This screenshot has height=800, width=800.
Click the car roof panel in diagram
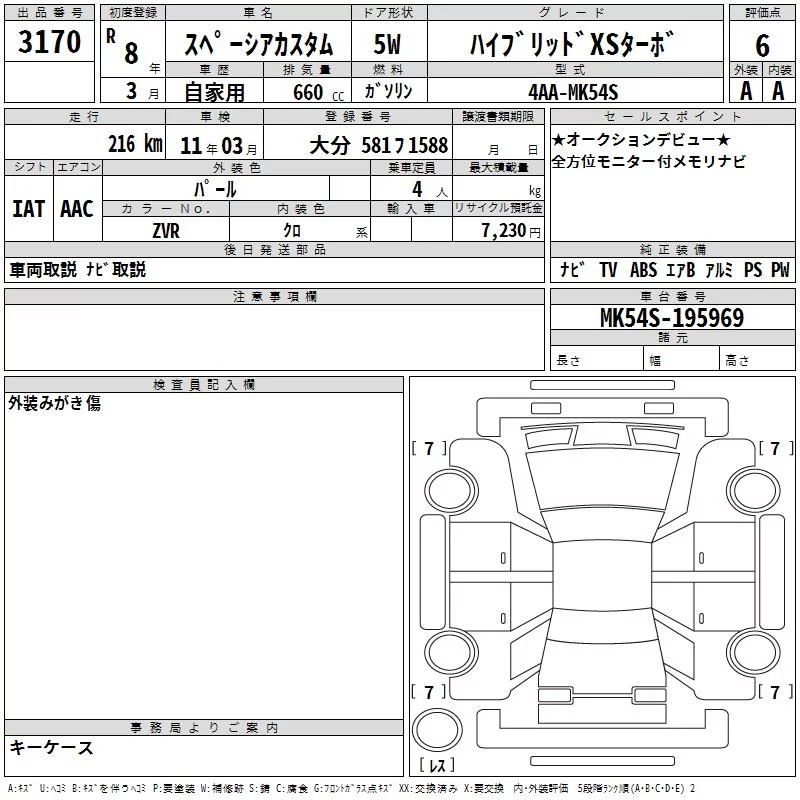[x=602, y=577]
